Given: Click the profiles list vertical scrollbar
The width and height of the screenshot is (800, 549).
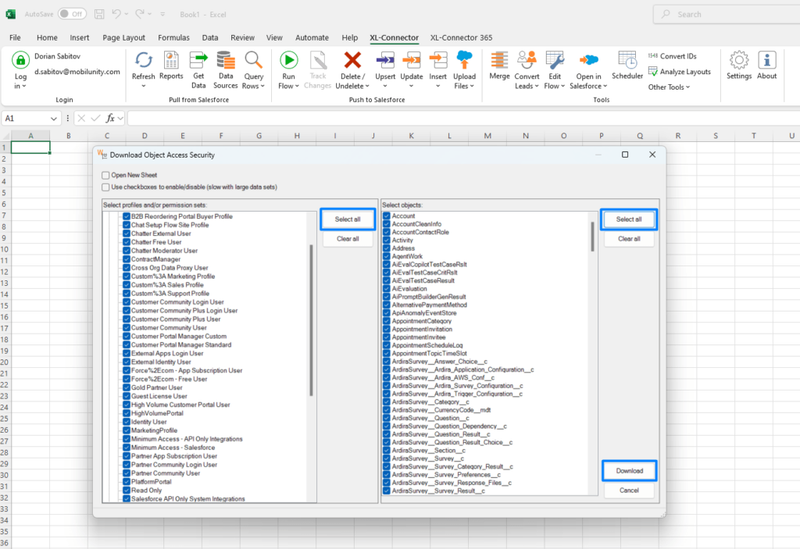Looking at the screenshot, I should point(311,320).
